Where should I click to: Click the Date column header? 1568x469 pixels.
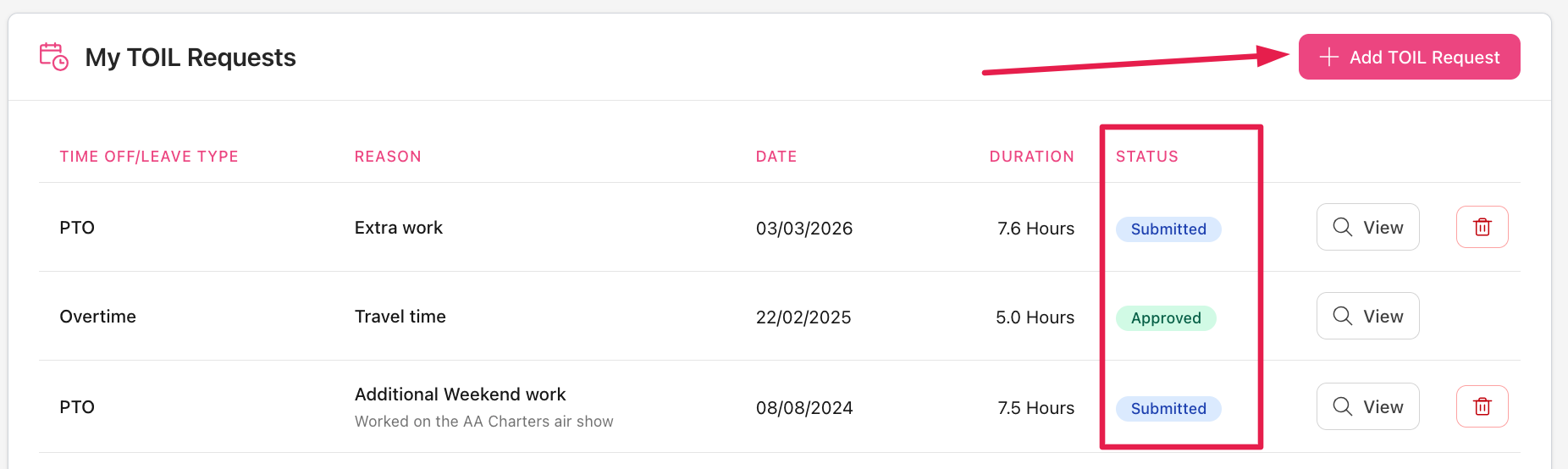tap(776, 157)
